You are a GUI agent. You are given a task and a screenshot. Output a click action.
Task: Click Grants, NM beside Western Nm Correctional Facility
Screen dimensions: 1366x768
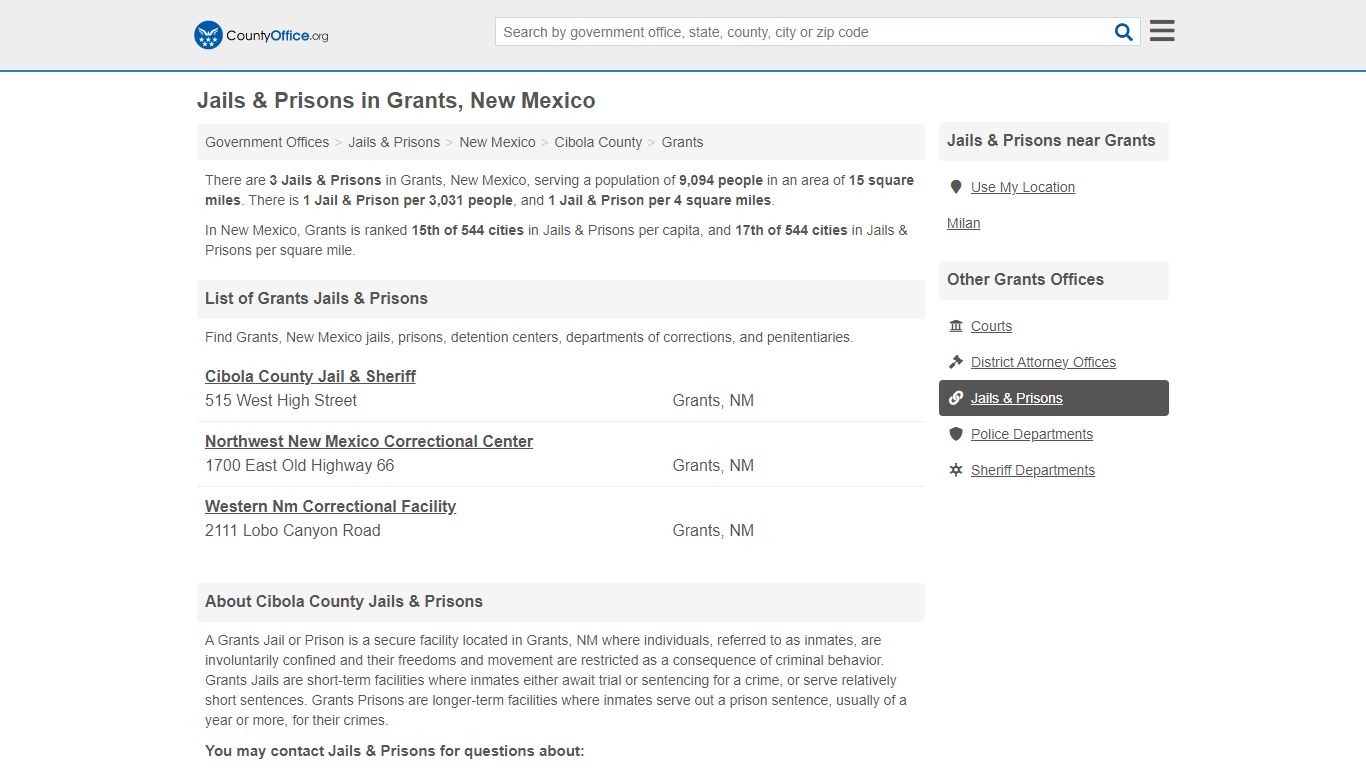(713, 530)
